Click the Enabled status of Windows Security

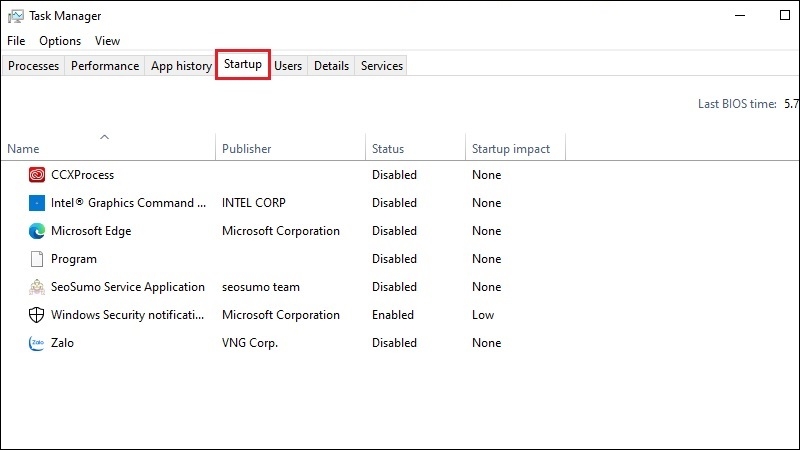(393, 315)
